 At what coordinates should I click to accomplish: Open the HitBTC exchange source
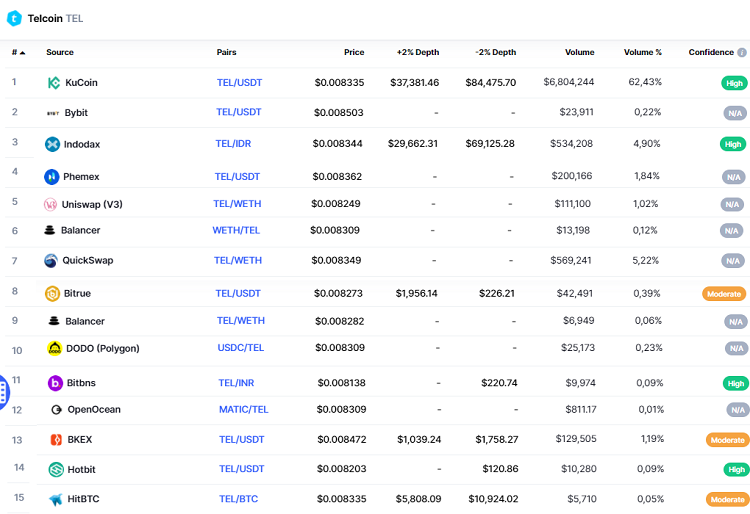click(x=82, y=499)
